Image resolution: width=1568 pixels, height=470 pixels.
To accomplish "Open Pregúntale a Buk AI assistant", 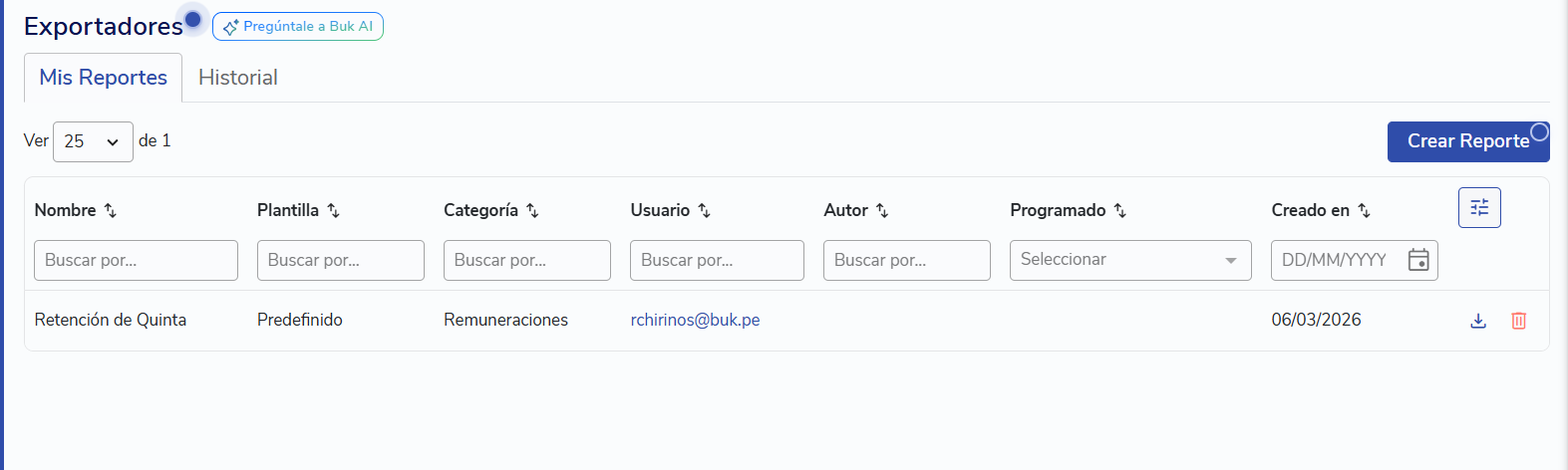I will (x=298, y=27).
